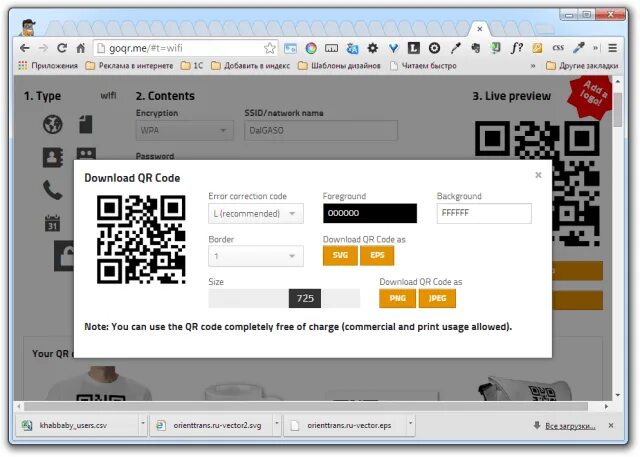This screenshot has width=640, height=457.
Task: Close the downloads bar
Action: pos(611,425)
